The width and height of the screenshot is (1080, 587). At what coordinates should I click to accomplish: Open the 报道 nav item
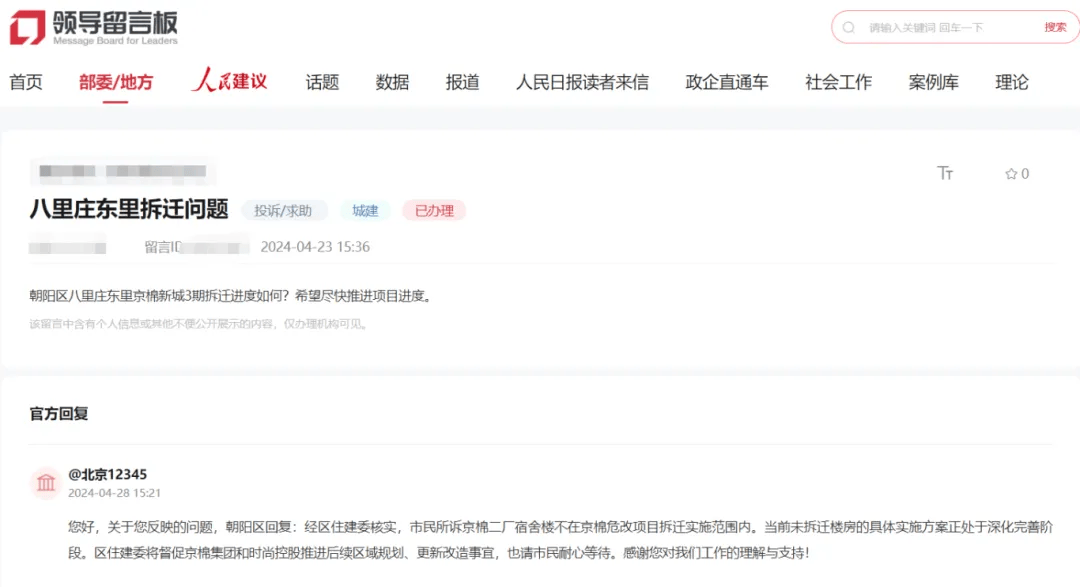coord(462,82)
